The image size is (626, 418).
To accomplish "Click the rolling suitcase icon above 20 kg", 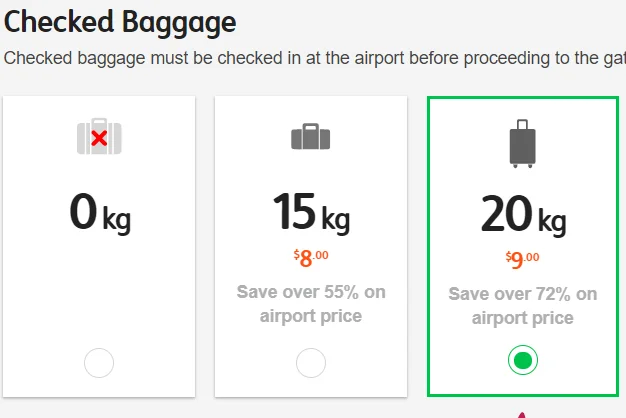I will click(522, 141).
